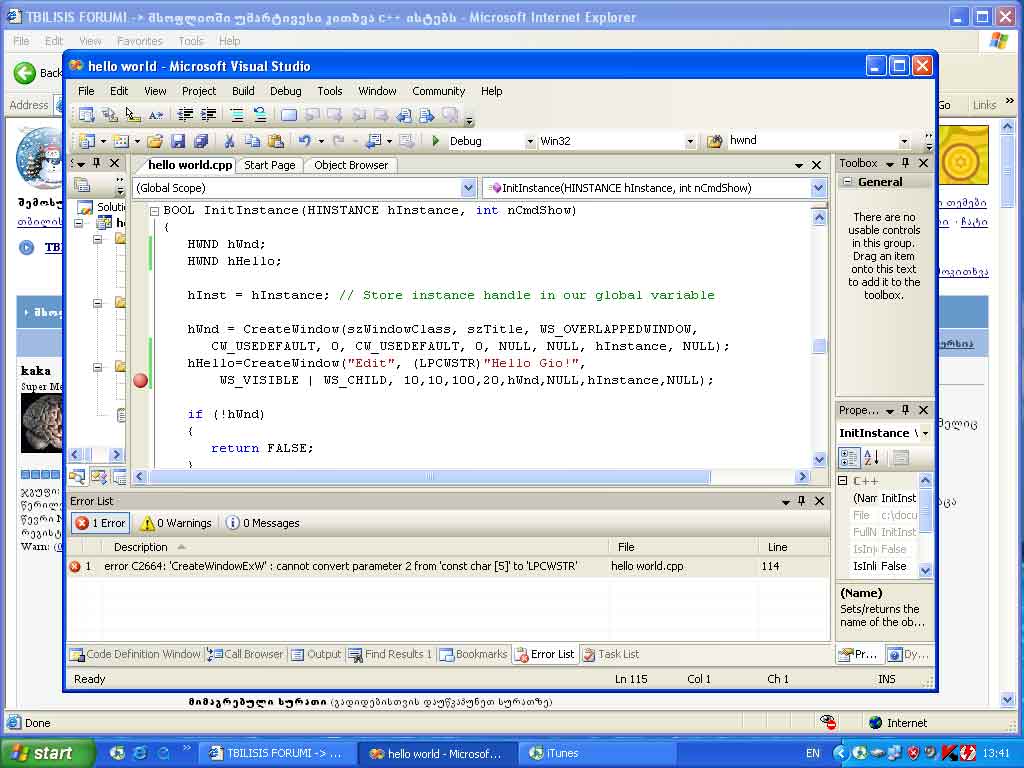Open the Build menu
The height and width of the screenshot is (768, 1024).
tap(243, 91)
